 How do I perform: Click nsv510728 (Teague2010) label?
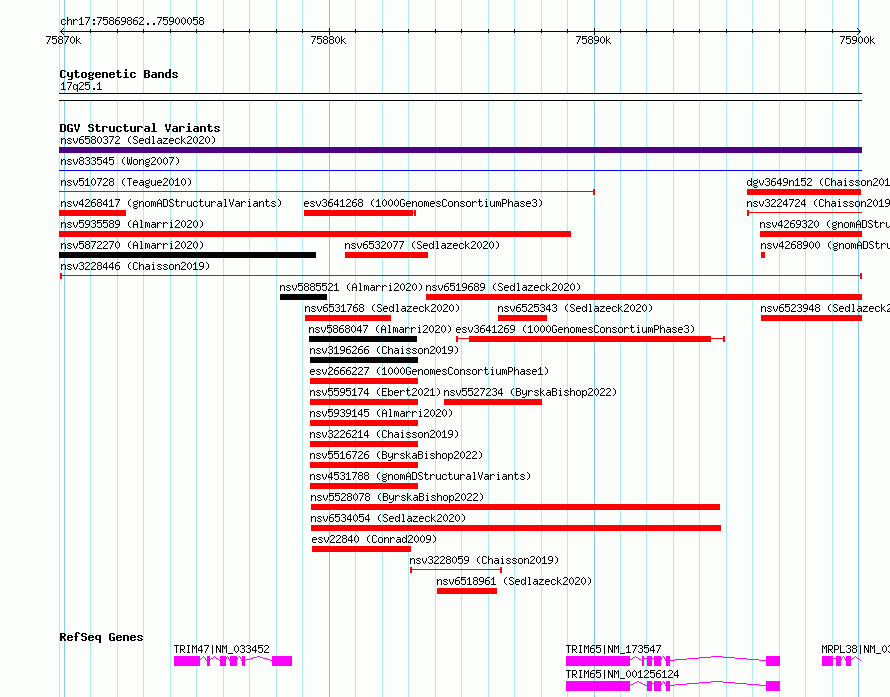(x=126, y=182)
